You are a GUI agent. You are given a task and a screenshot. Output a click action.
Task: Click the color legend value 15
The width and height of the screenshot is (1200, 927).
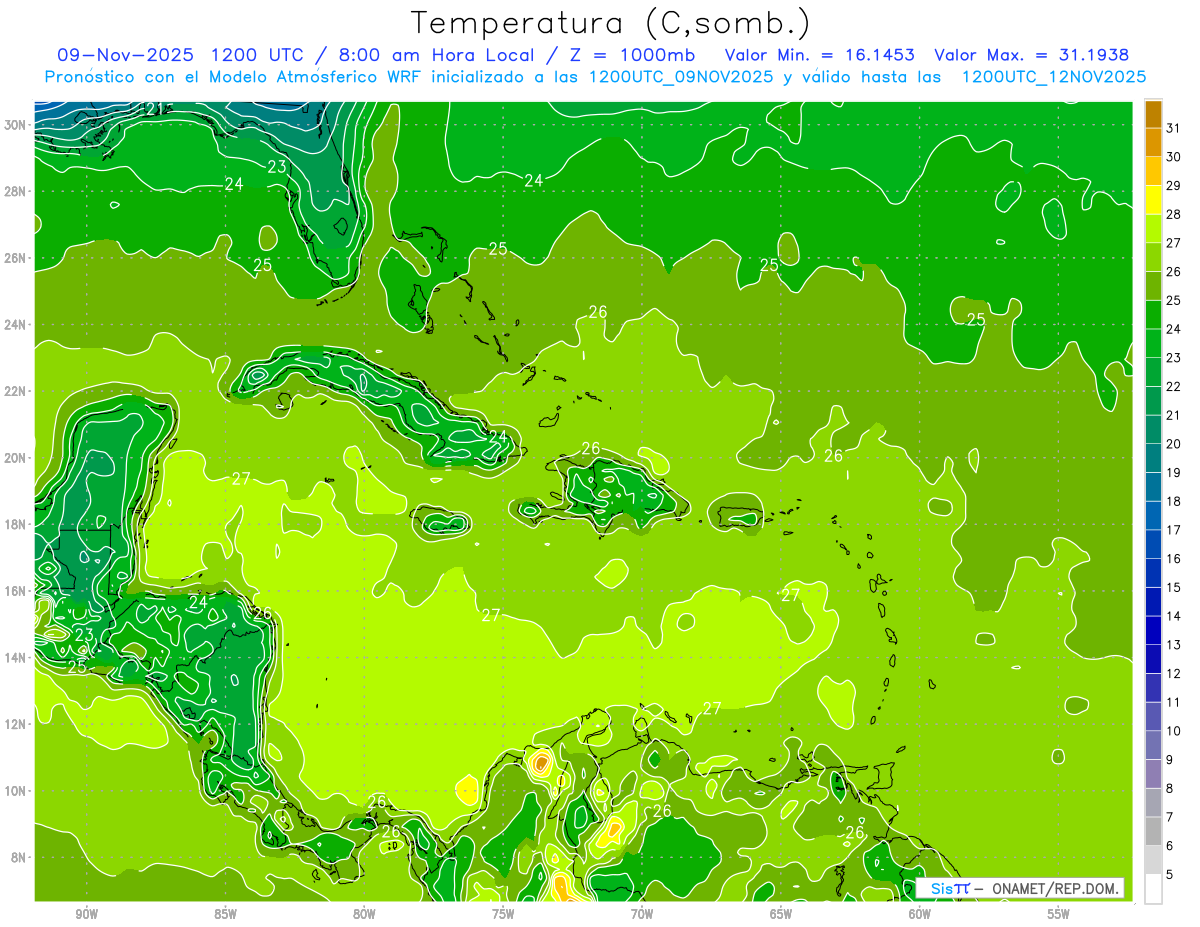pos(1174,588)
